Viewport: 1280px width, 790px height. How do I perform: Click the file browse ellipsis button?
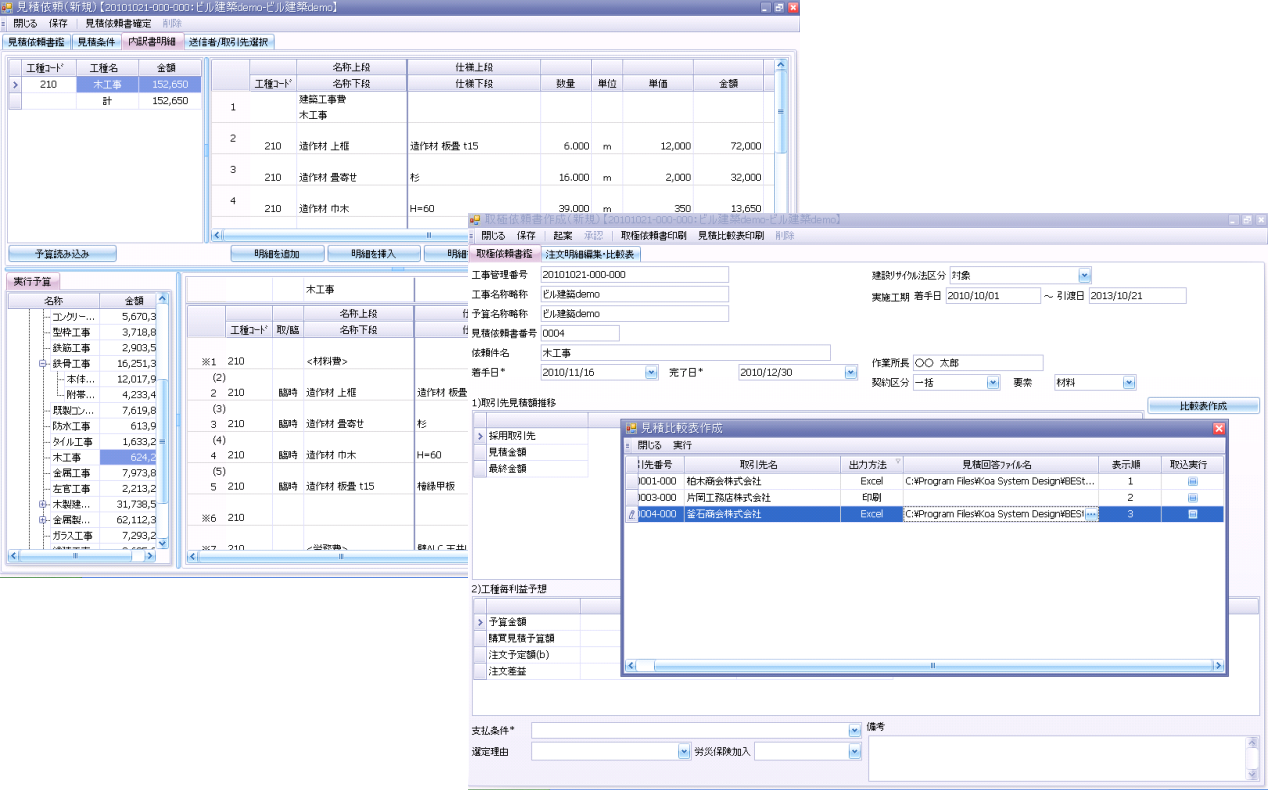1091,514
